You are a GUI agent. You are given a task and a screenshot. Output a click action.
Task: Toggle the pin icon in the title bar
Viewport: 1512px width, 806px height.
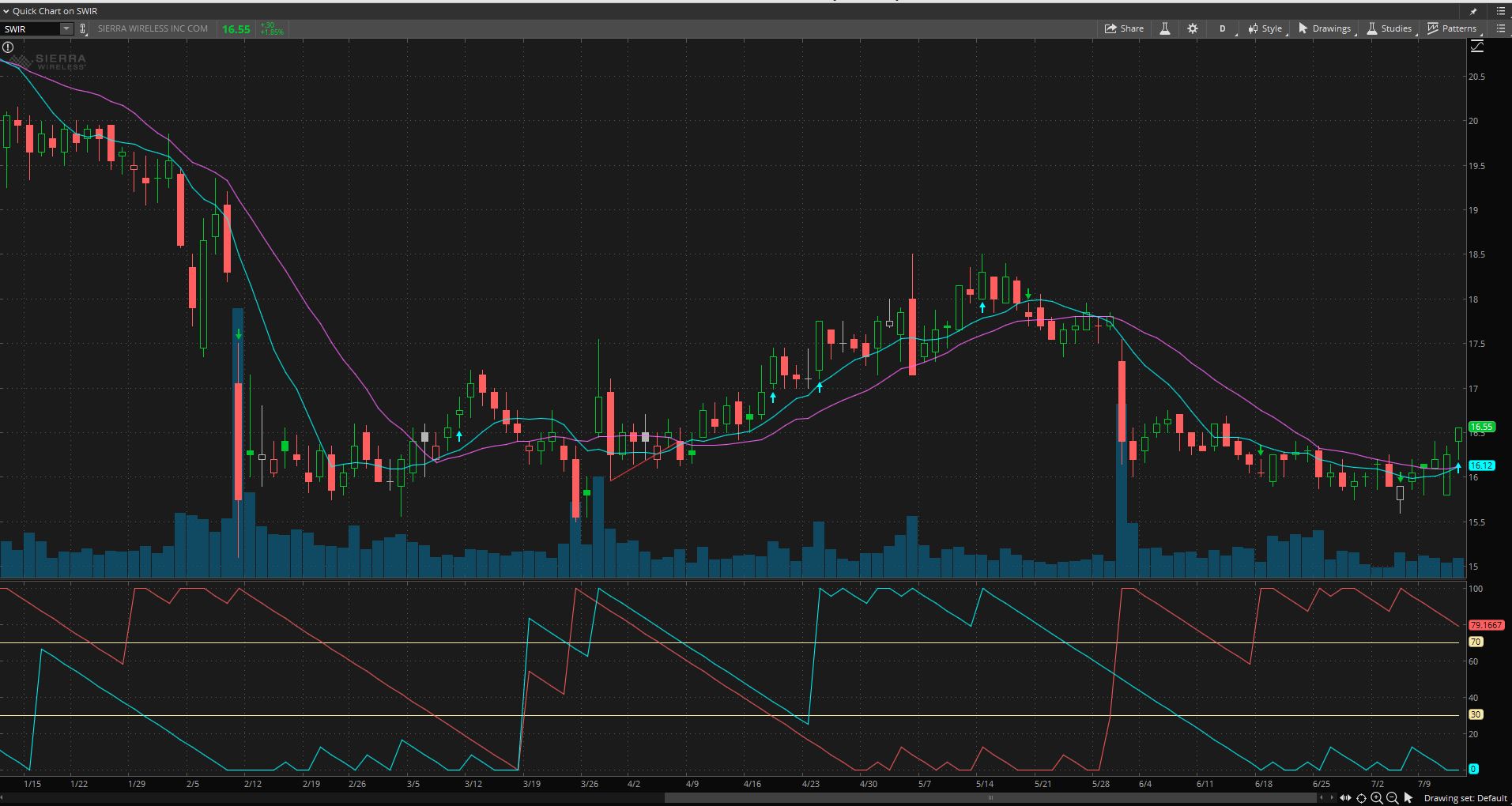[1473, 11]
